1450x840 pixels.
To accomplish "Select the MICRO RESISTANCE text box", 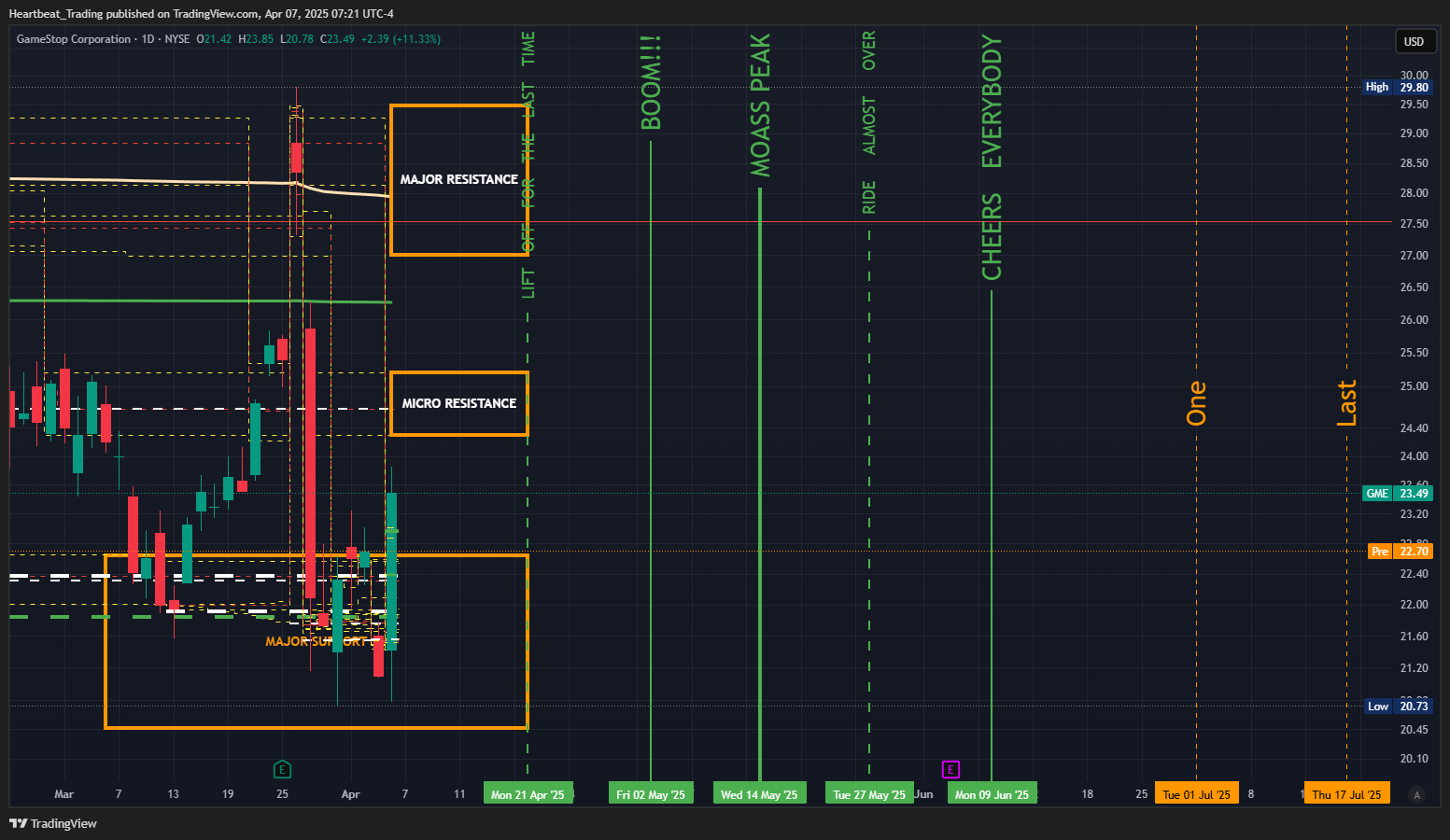I will pos(459,403).
